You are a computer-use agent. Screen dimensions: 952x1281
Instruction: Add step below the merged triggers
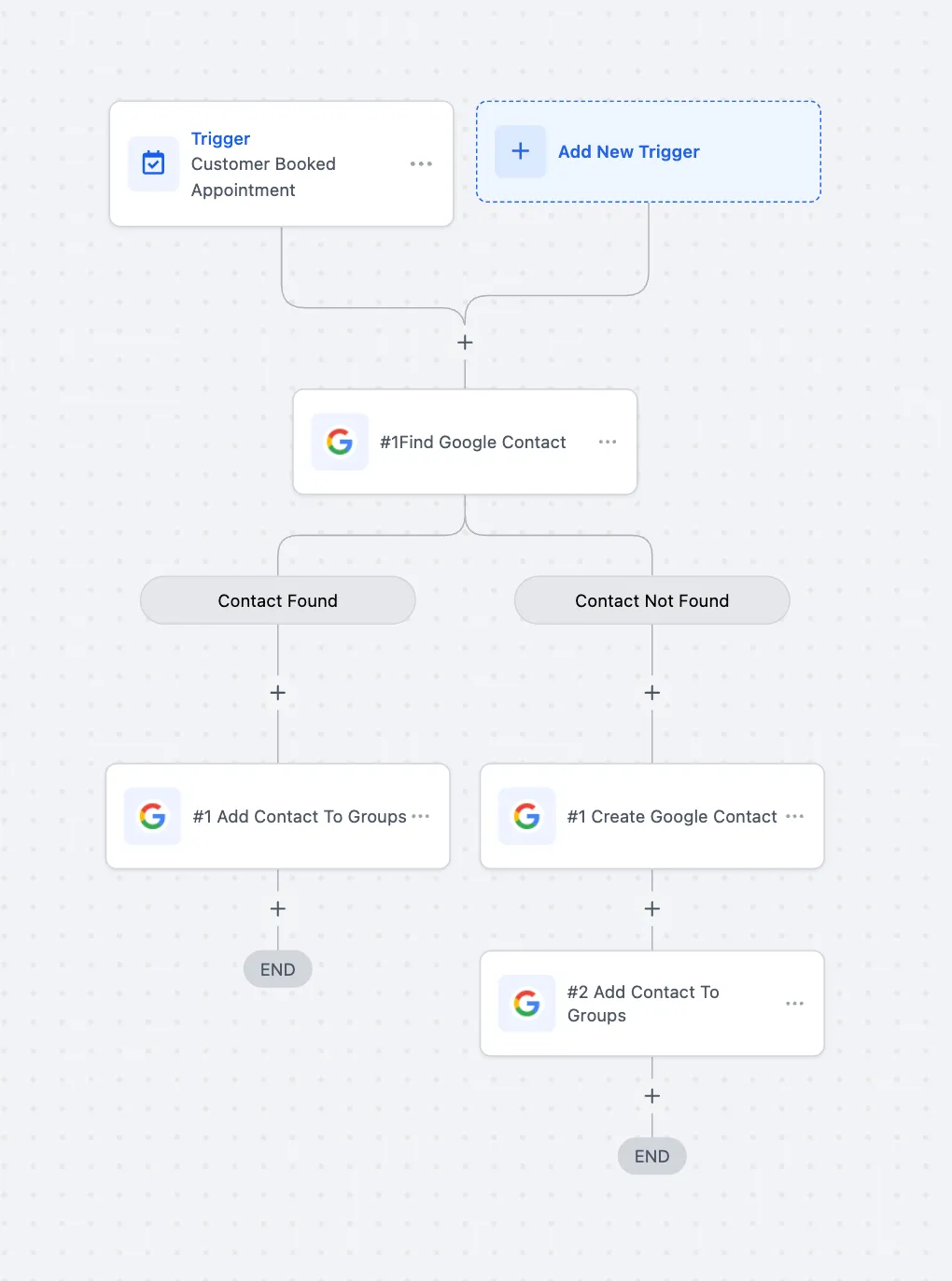point(465,343)
